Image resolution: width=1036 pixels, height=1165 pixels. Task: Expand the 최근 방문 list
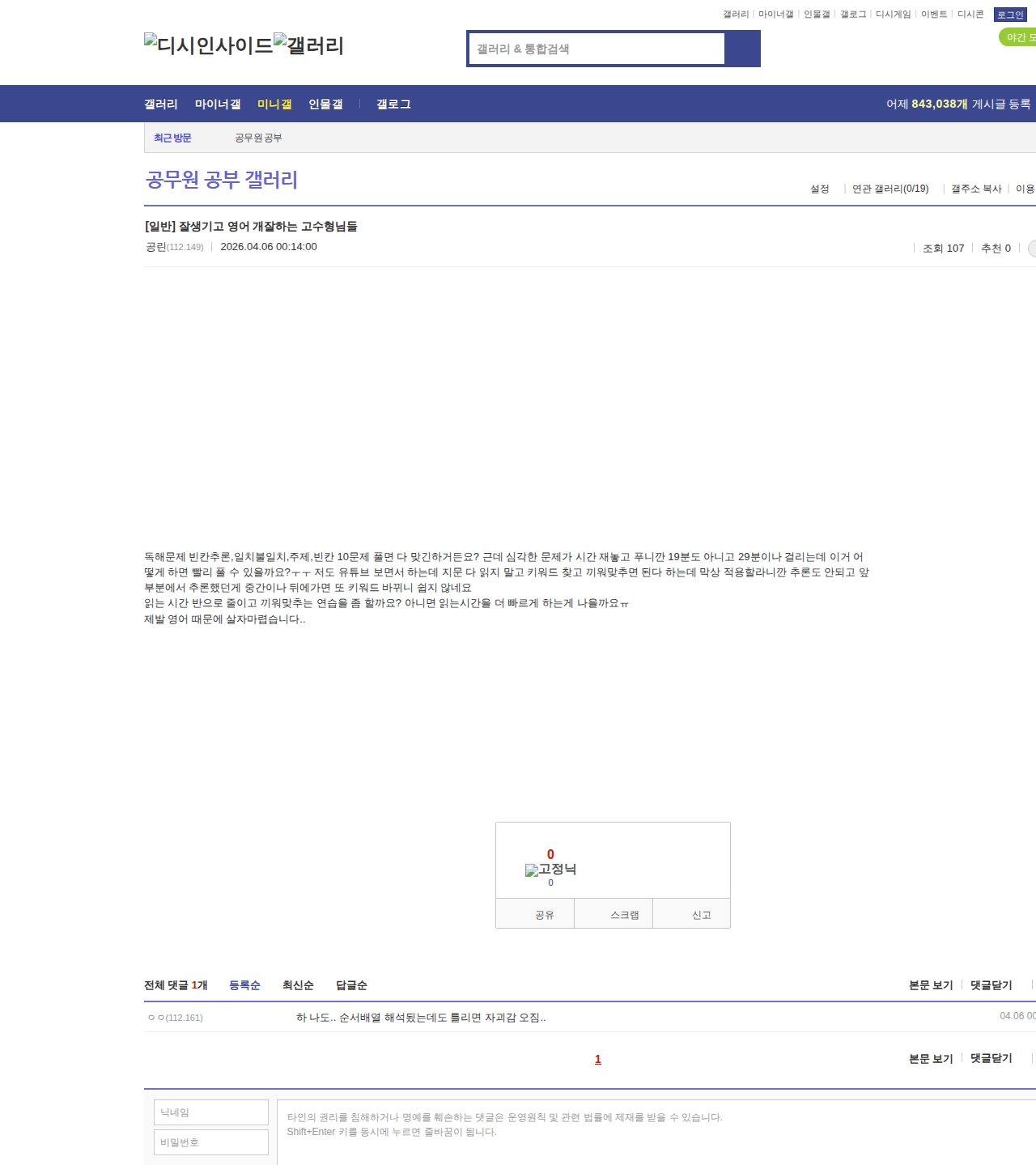pyautogui.click(x=172, y=138)
